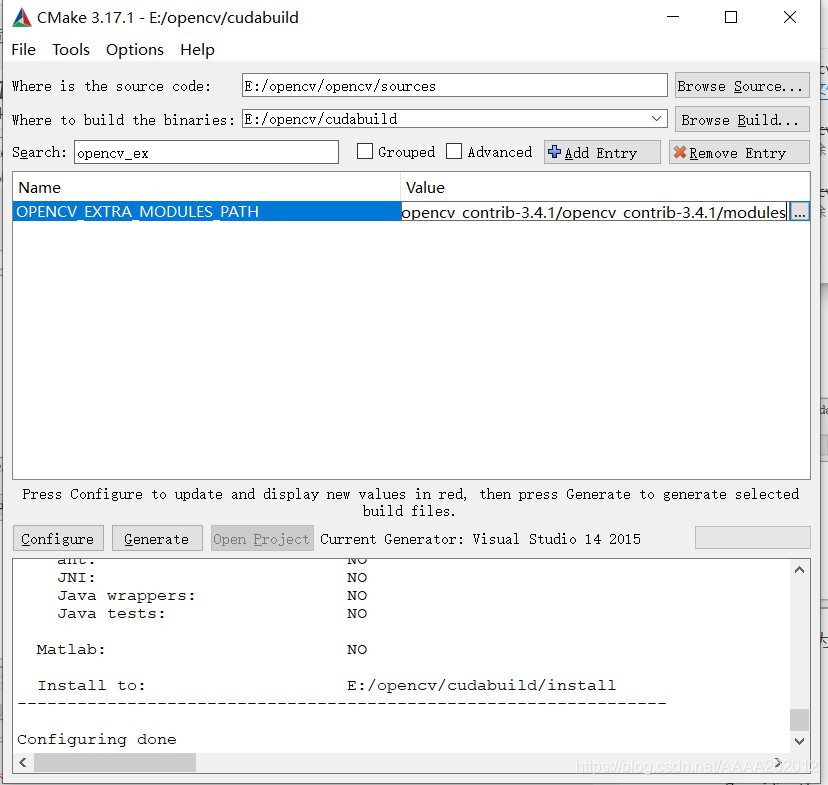Expand the build binaries path dropdown

(656, 119)
